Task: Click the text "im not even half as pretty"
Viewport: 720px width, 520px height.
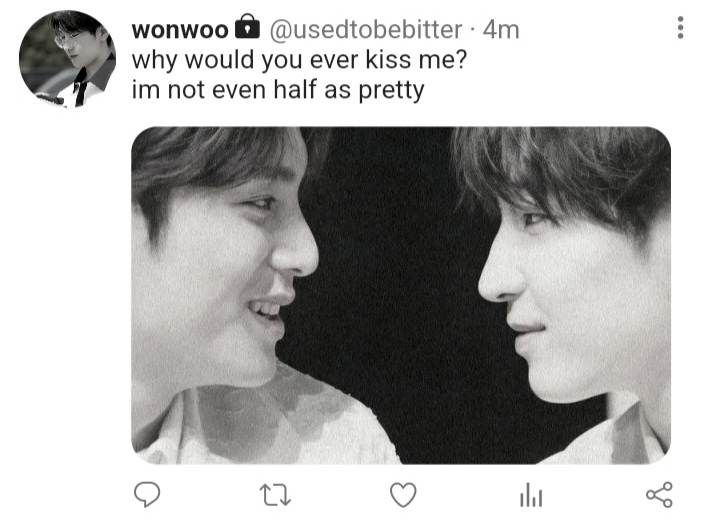Action: point(278,89)
